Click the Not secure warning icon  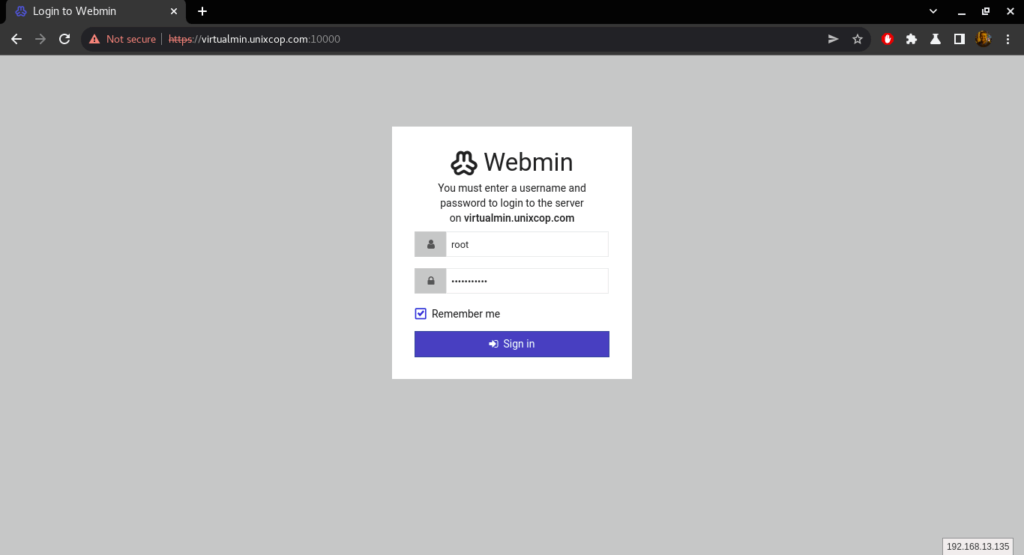95,39
